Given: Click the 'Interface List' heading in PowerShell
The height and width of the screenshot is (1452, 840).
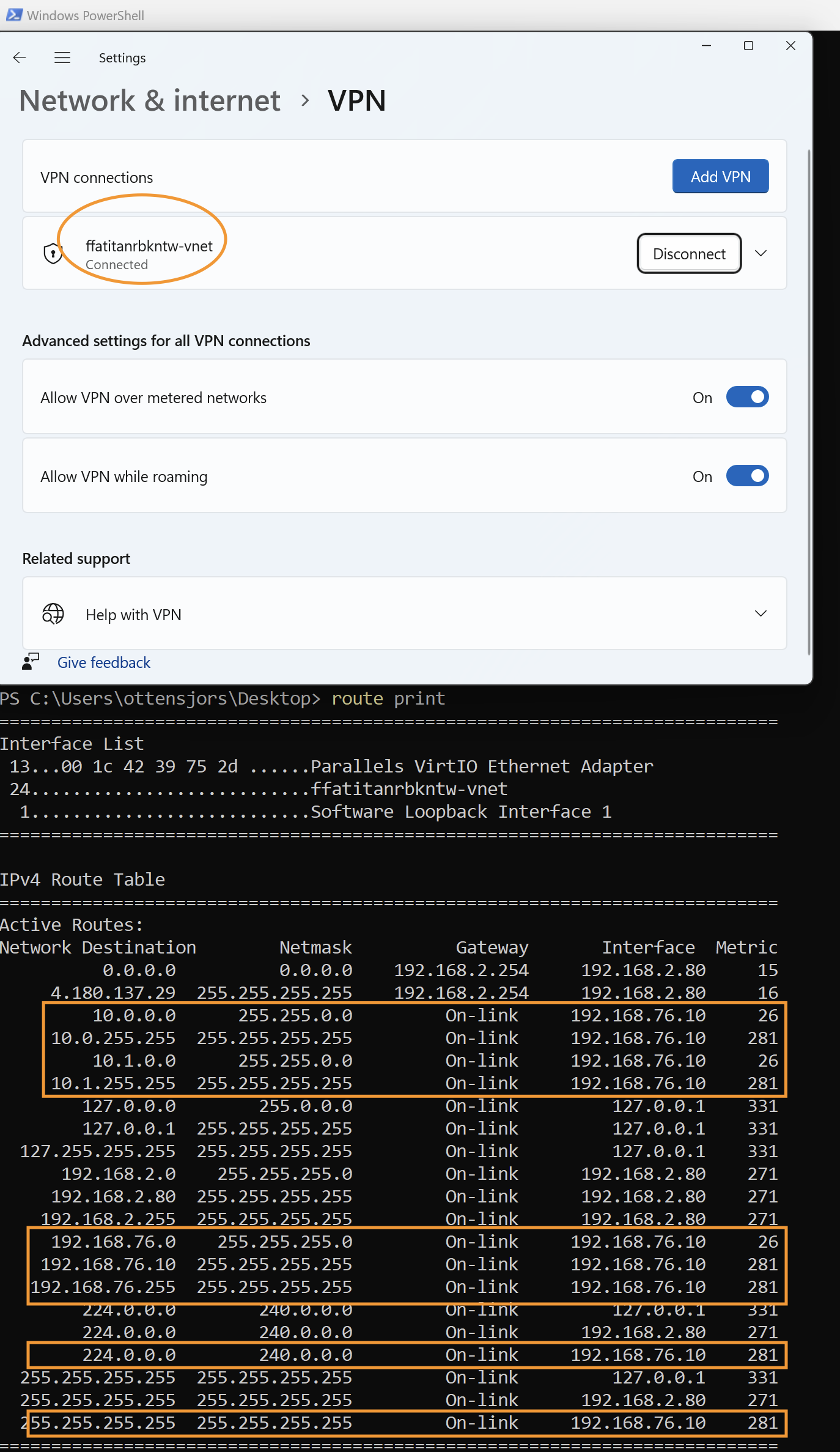Looking at the screenshot, I should pos(72,744).
